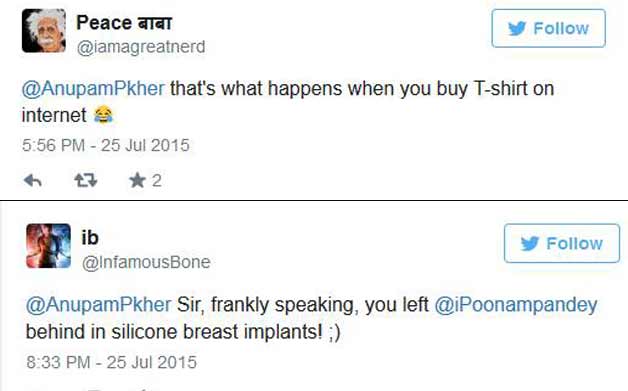Open the @iamagreatnerd handle

(x=141, y=47)
